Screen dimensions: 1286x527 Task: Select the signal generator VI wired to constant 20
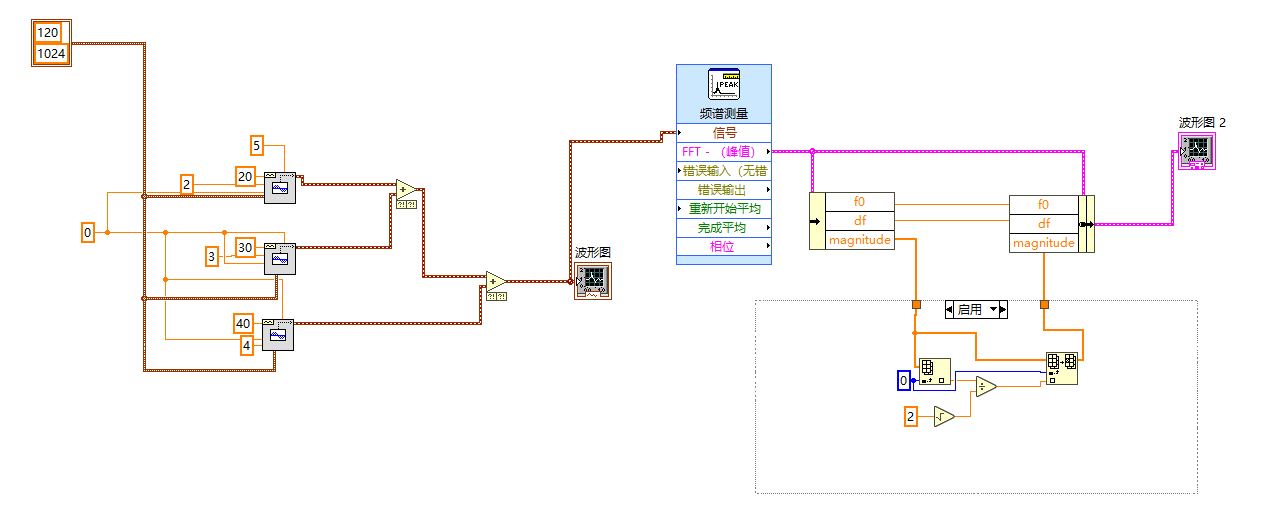coord(280,187)
